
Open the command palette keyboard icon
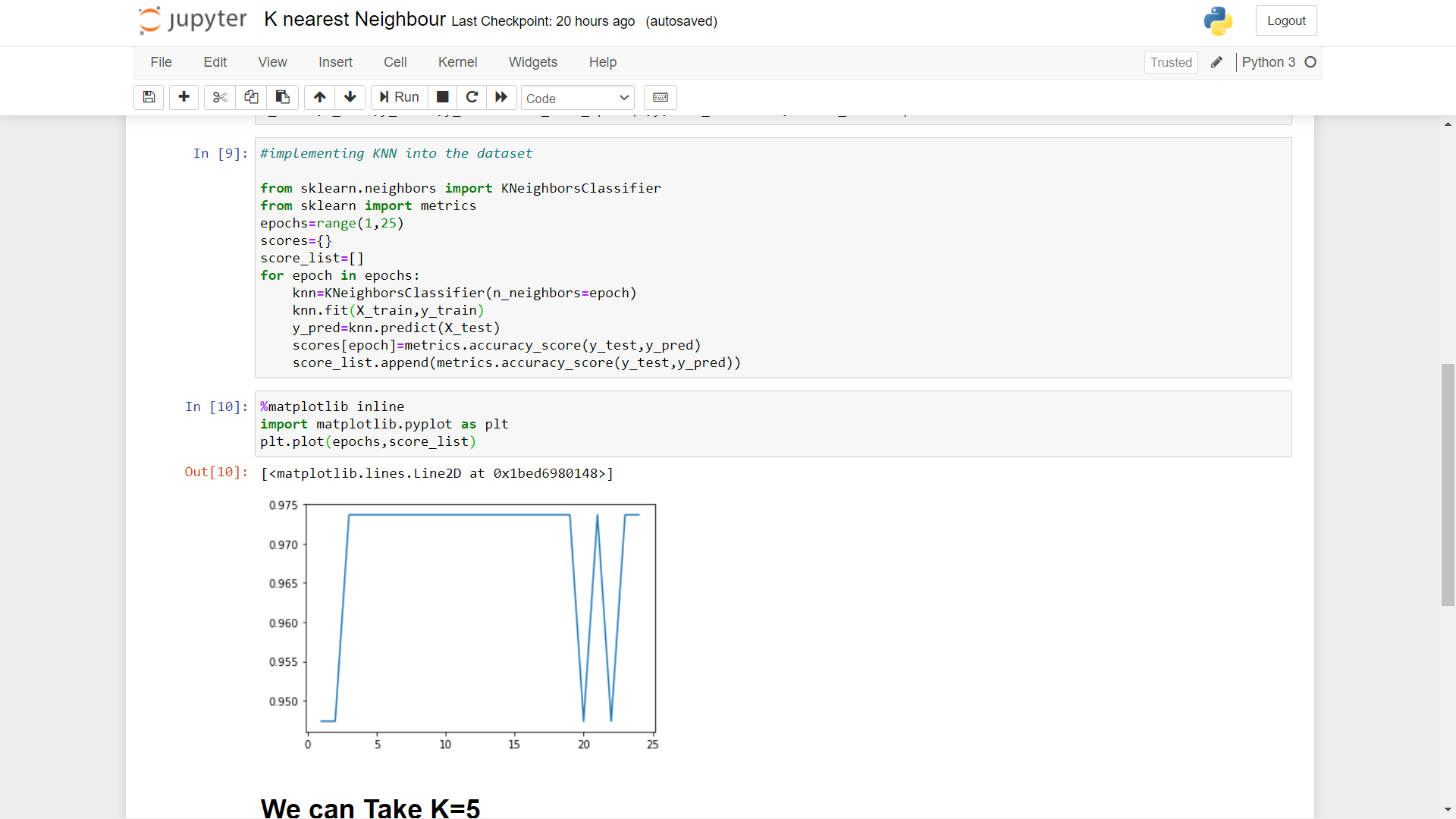pyautogui.click(x=660, y=97)
